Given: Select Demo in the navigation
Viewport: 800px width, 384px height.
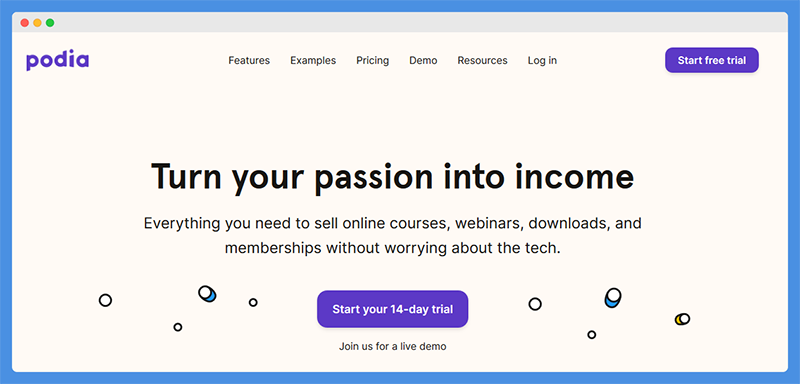Looking at the screenshot, I should 423,60.
